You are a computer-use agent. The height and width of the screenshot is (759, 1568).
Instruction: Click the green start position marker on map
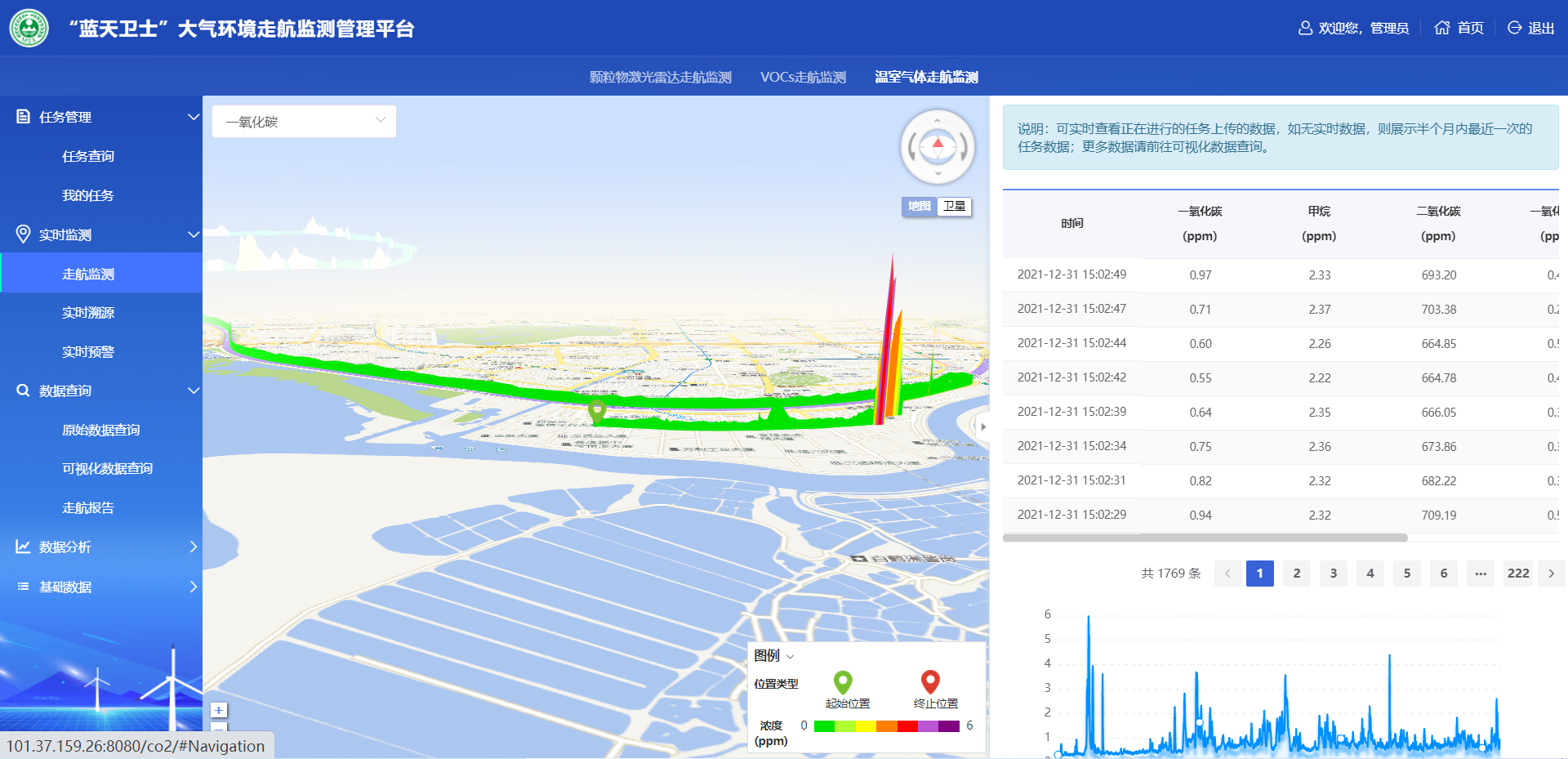coord(597,410)
